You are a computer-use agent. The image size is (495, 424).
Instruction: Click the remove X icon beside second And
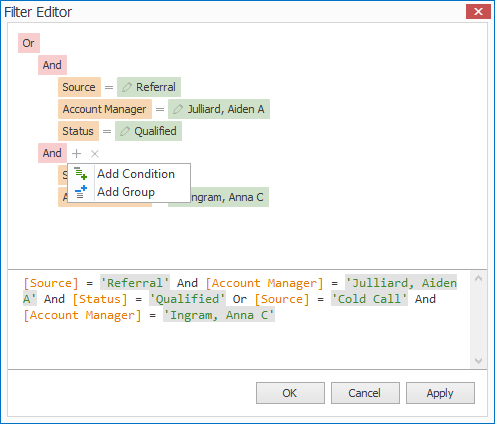[95, 154]
